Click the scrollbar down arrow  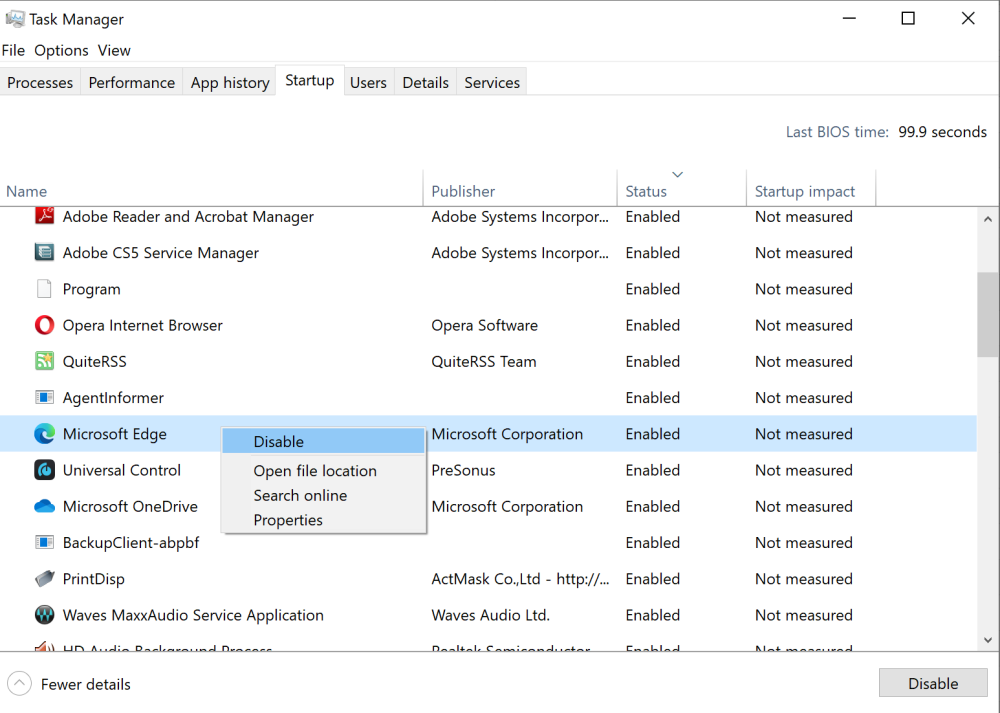pos(988,640)
